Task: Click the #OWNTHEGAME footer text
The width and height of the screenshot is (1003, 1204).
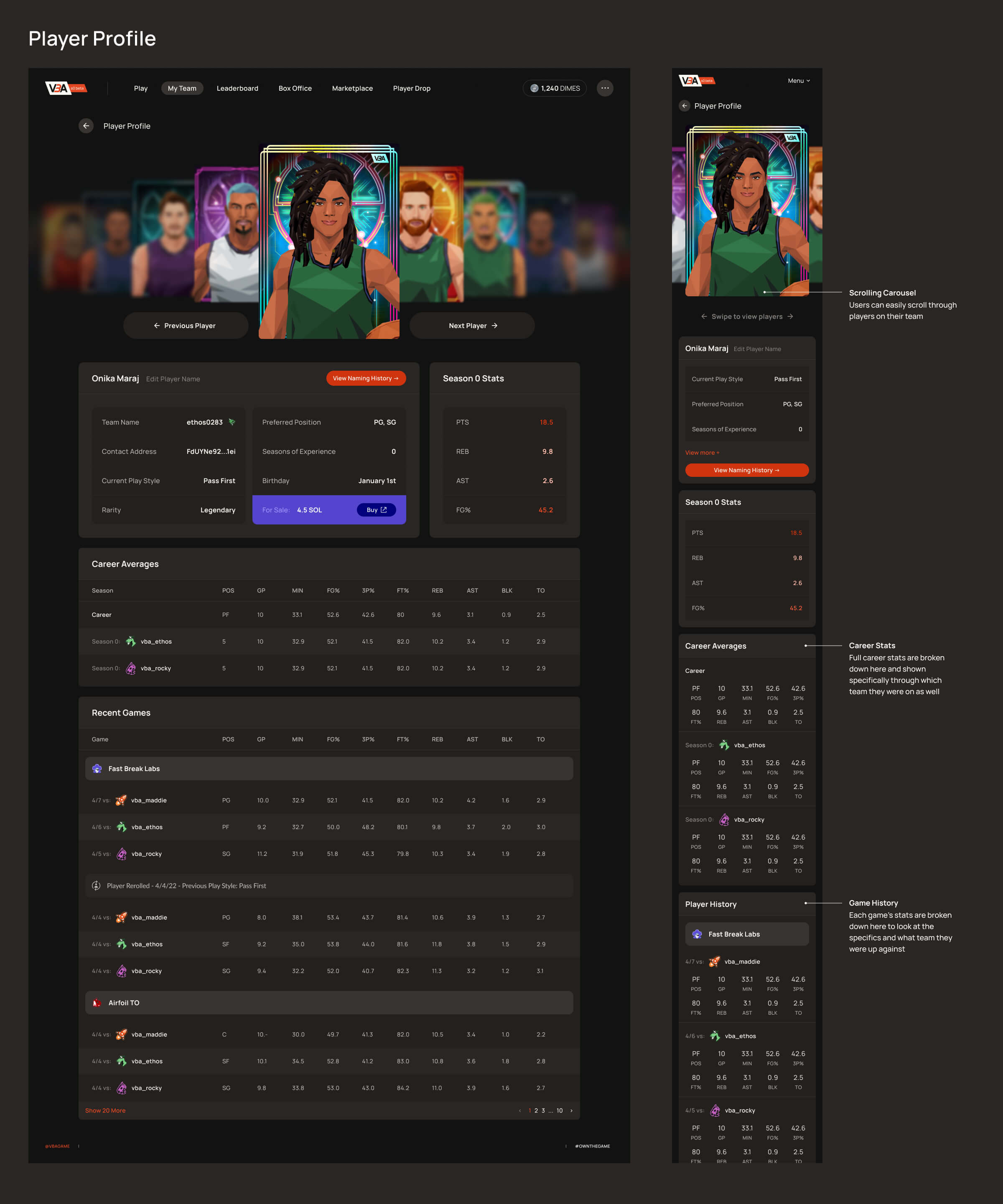Action: point(592,1146)
